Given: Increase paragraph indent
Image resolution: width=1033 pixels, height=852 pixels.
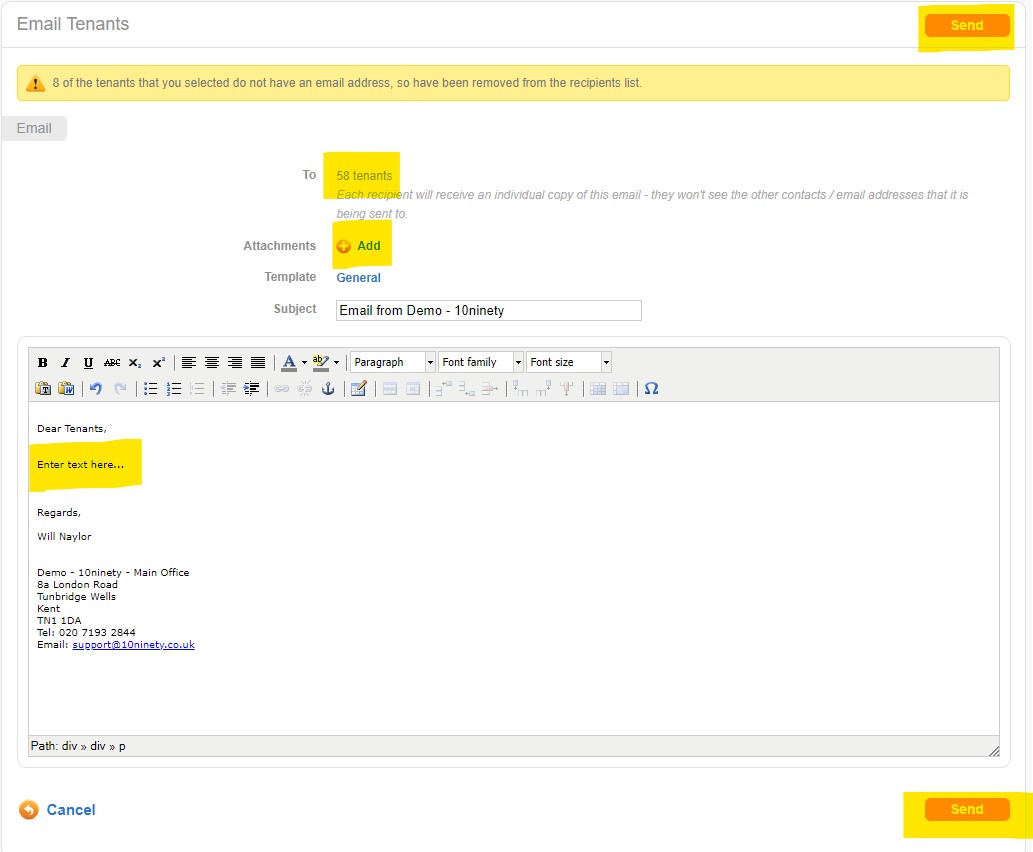Looking at the screenshot, I should 251,388.
